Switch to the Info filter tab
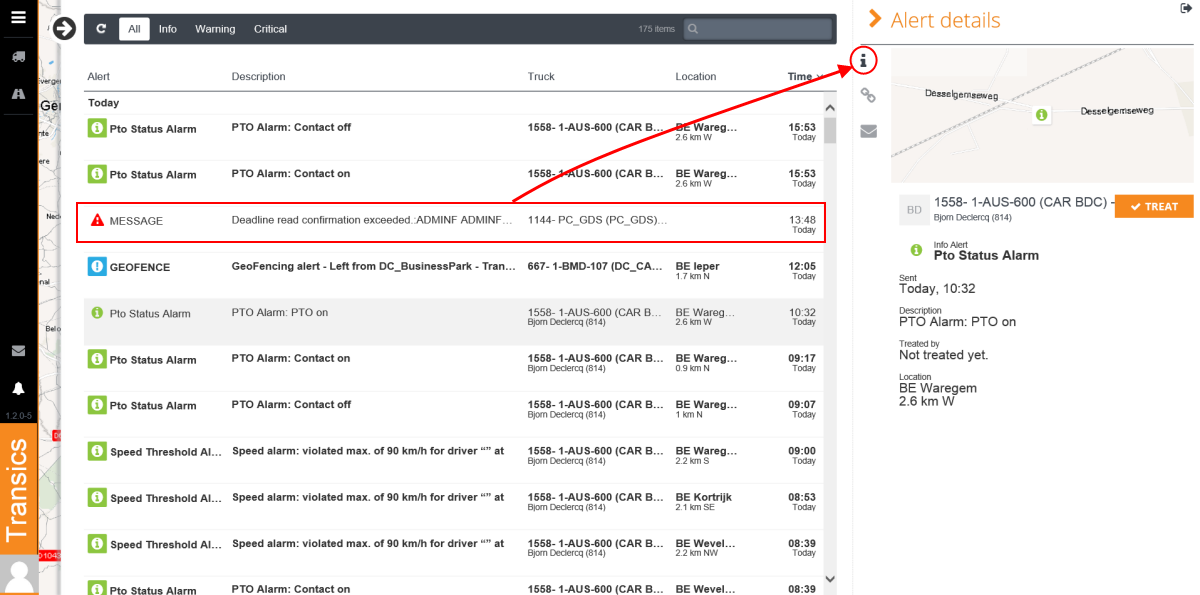Viewport: 1200px width, 595px height. pos(167,29)
